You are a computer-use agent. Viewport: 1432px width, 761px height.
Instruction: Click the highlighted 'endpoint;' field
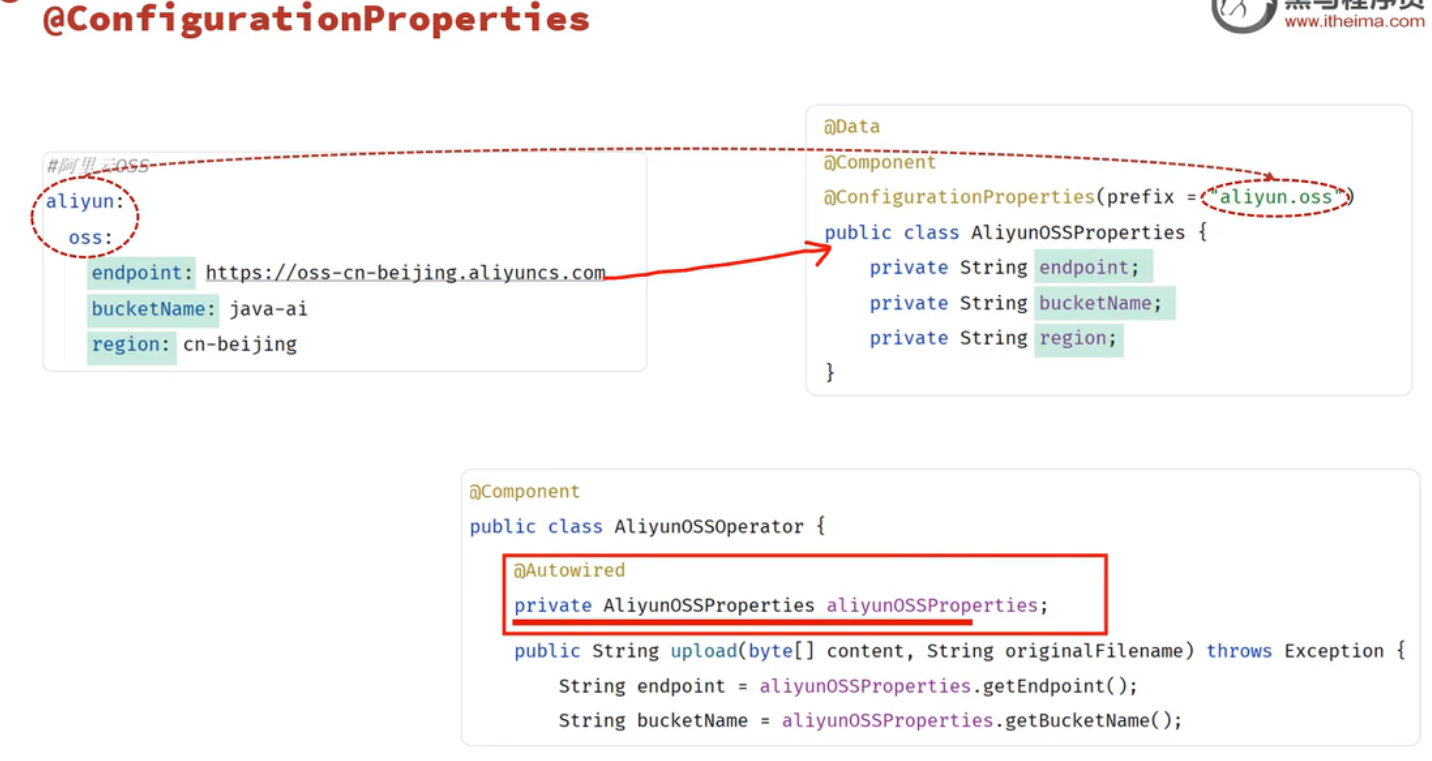pyautogui.click(x=1094, y=268)
